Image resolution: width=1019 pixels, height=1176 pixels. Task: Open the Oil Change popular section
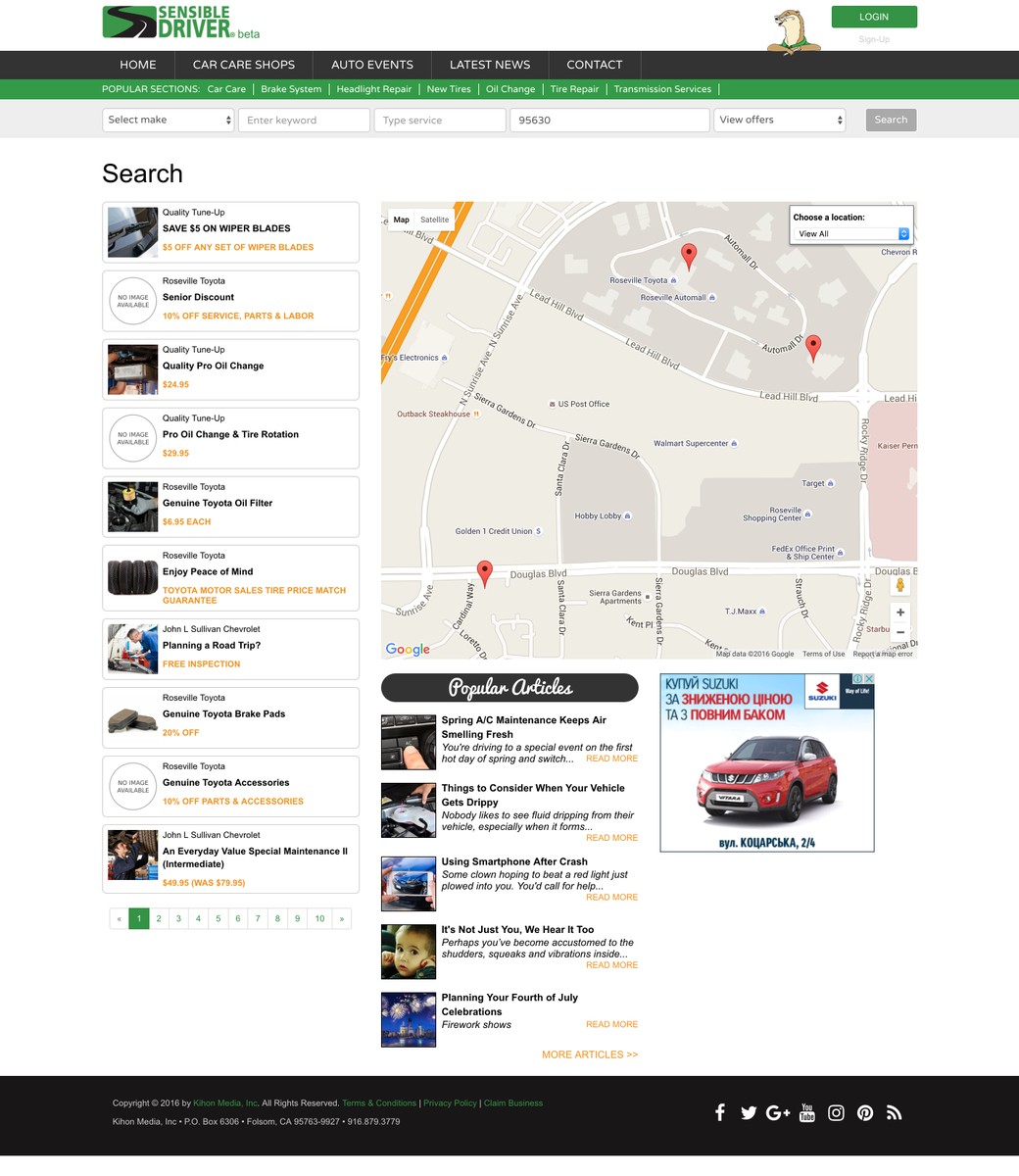click(x=510, y=89)
